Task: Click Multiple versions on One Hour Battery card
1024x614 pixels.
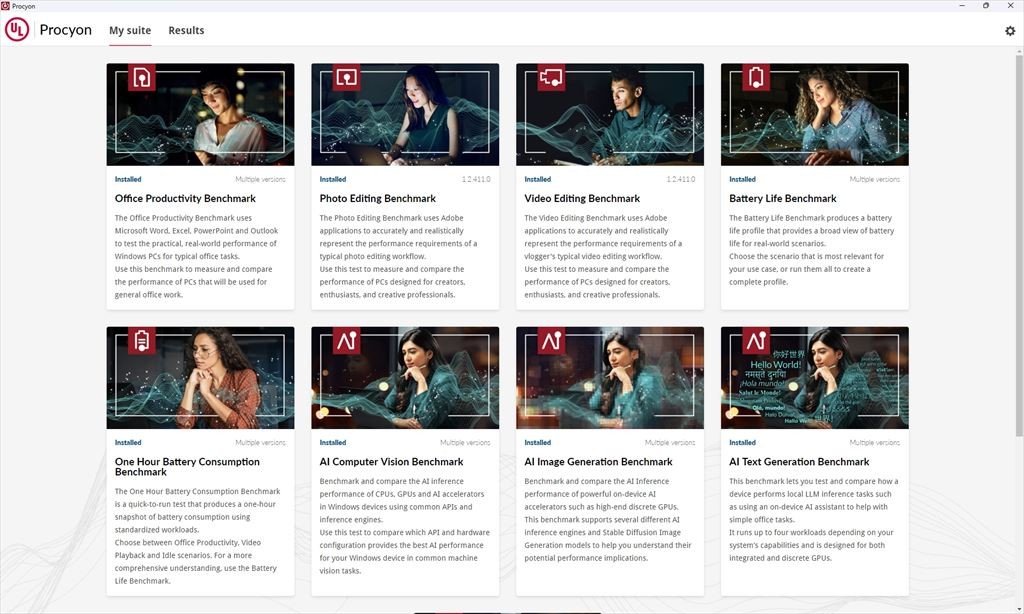Action: pos(260,442)
